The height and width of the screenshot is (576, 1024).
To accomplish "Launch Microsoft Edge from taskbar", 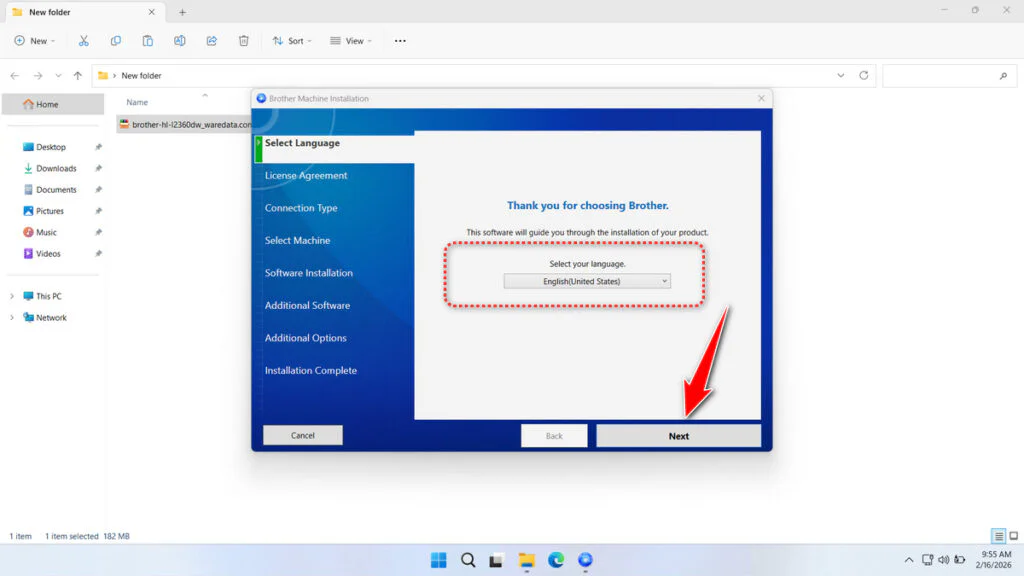I will [x=556, y=560].
